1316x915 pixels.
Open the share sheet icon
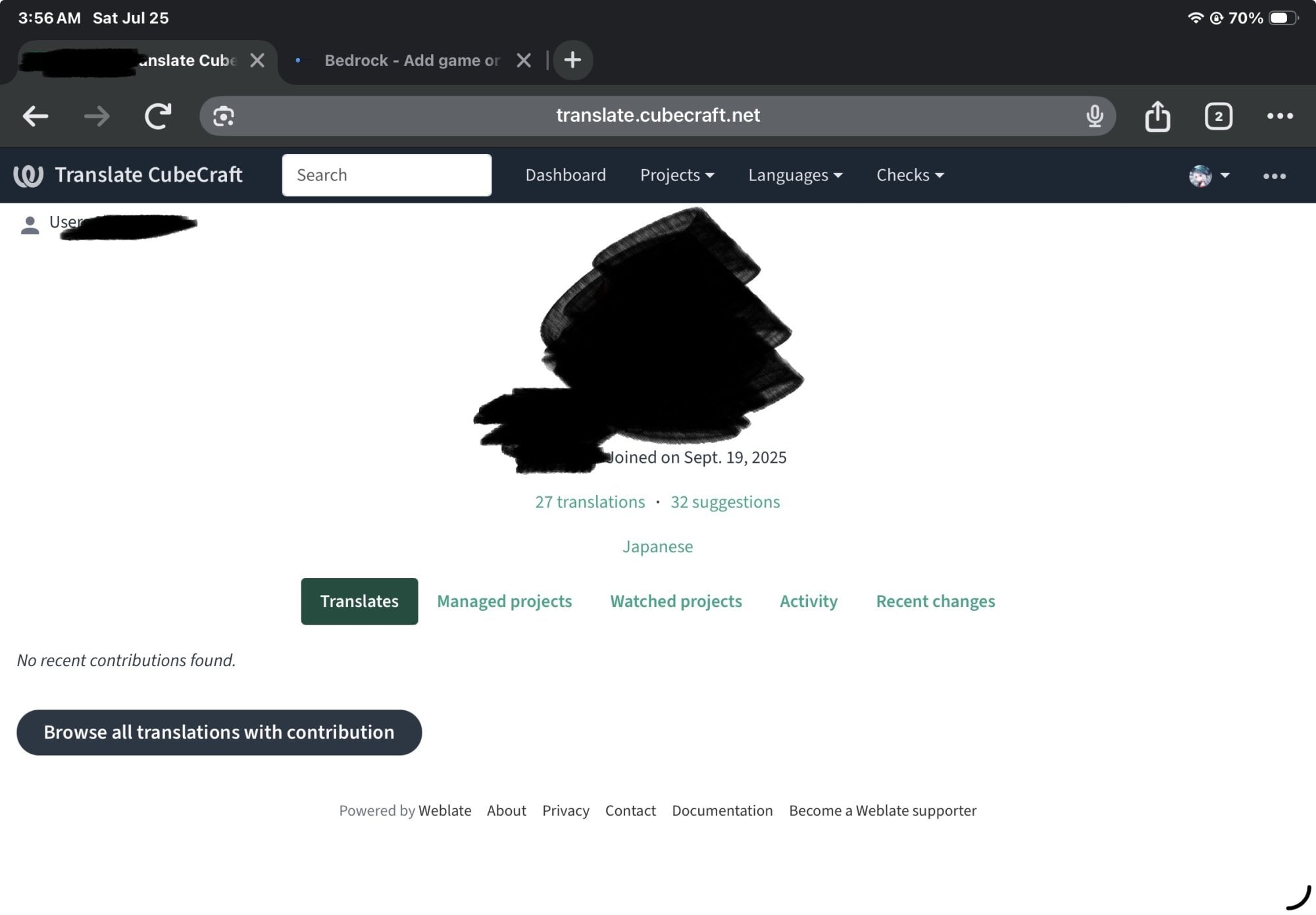1157,117
